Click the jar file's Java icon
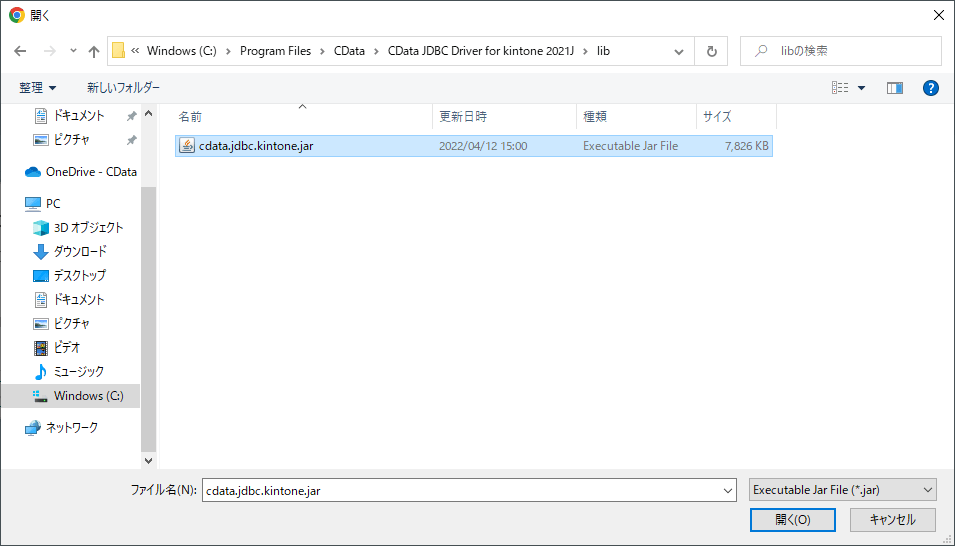955x546 pixels. tap(187, 146)
